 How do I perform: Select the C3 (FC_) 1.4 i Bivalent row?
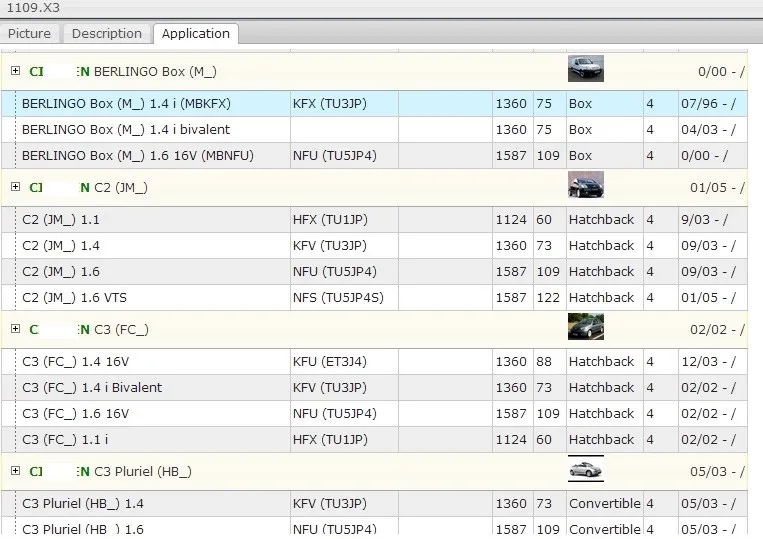click(x=374, y=388)
